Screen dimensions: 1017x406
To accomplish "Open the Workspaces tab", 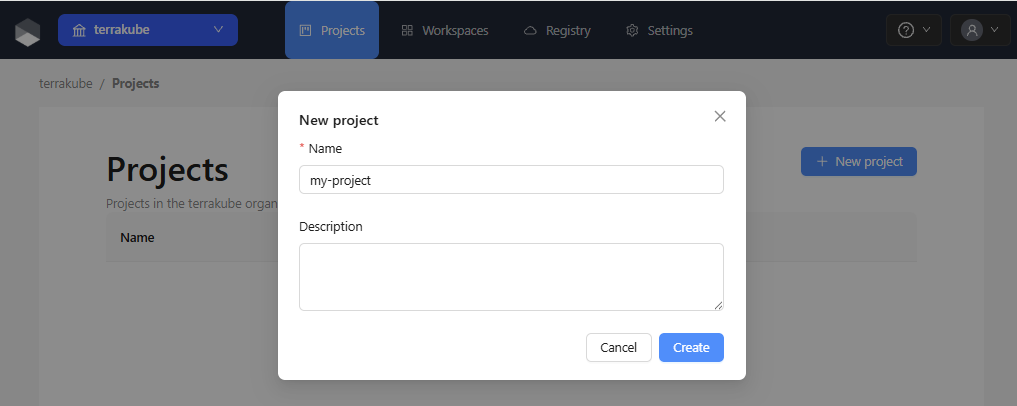I will (445, 30).
